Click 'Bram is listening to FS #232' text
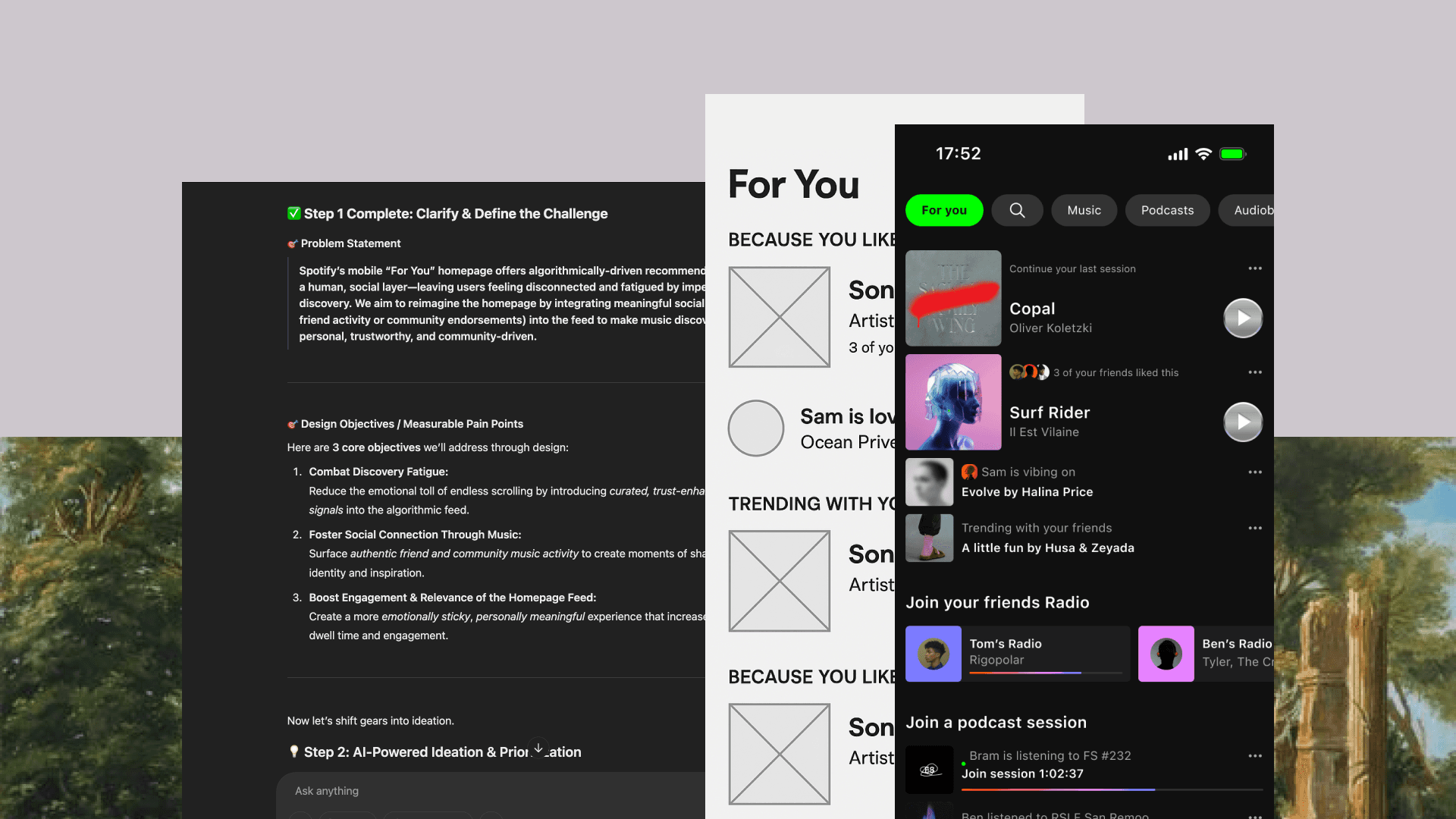 click(1050, 756)
